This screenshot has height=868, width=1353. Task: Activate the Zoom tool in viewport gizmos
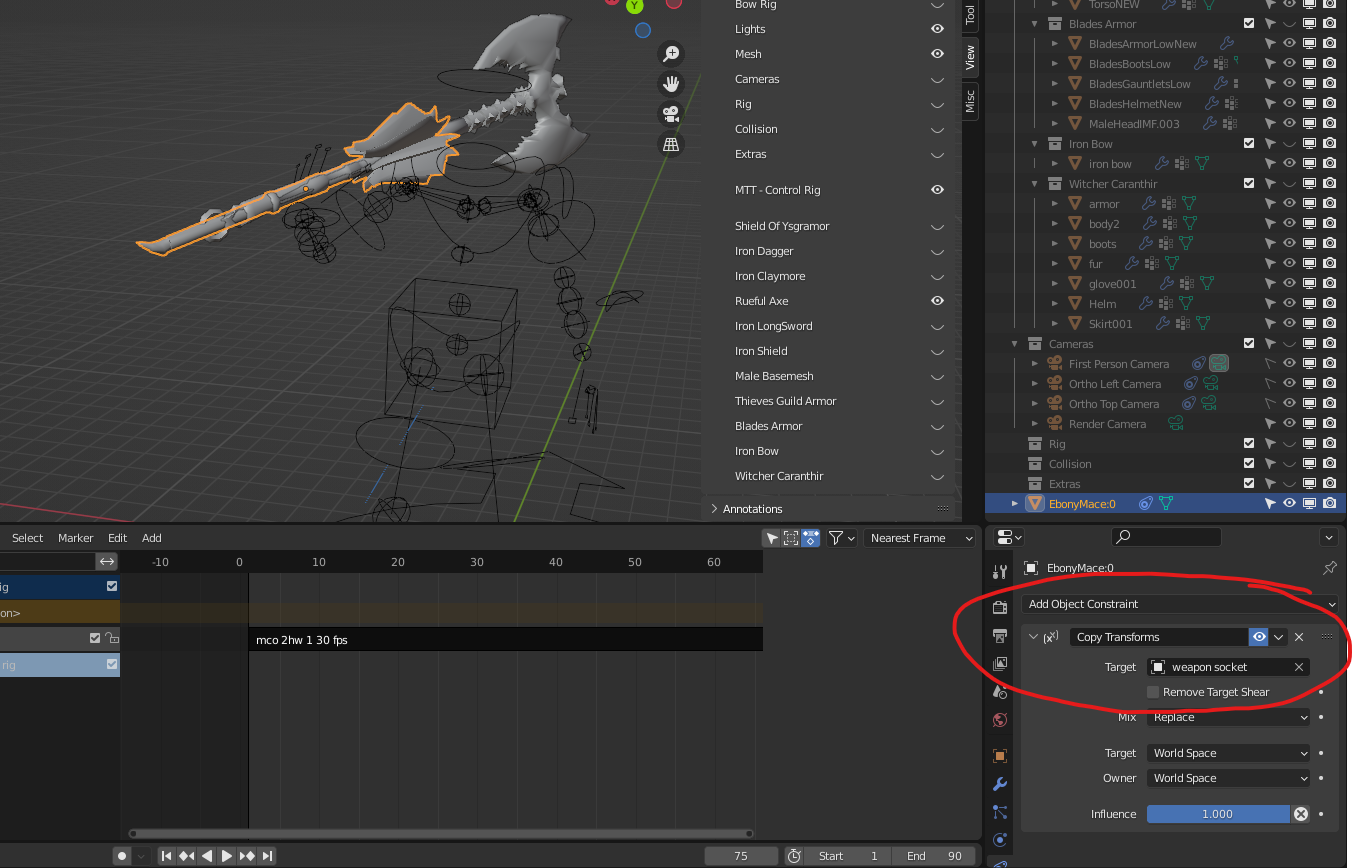(670, 52)
